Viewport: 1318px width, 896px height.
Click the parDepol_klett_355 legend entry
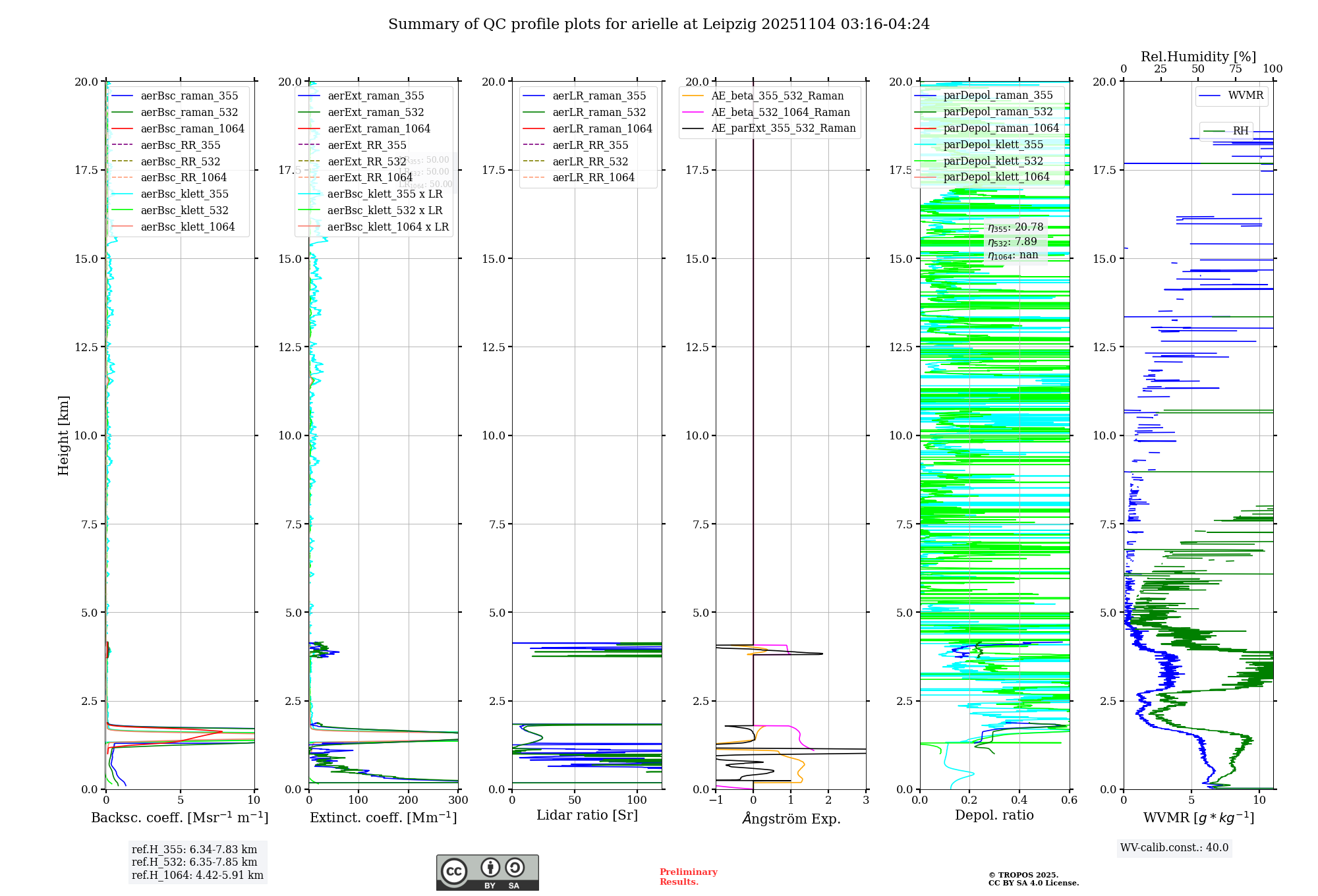(992, 145)
